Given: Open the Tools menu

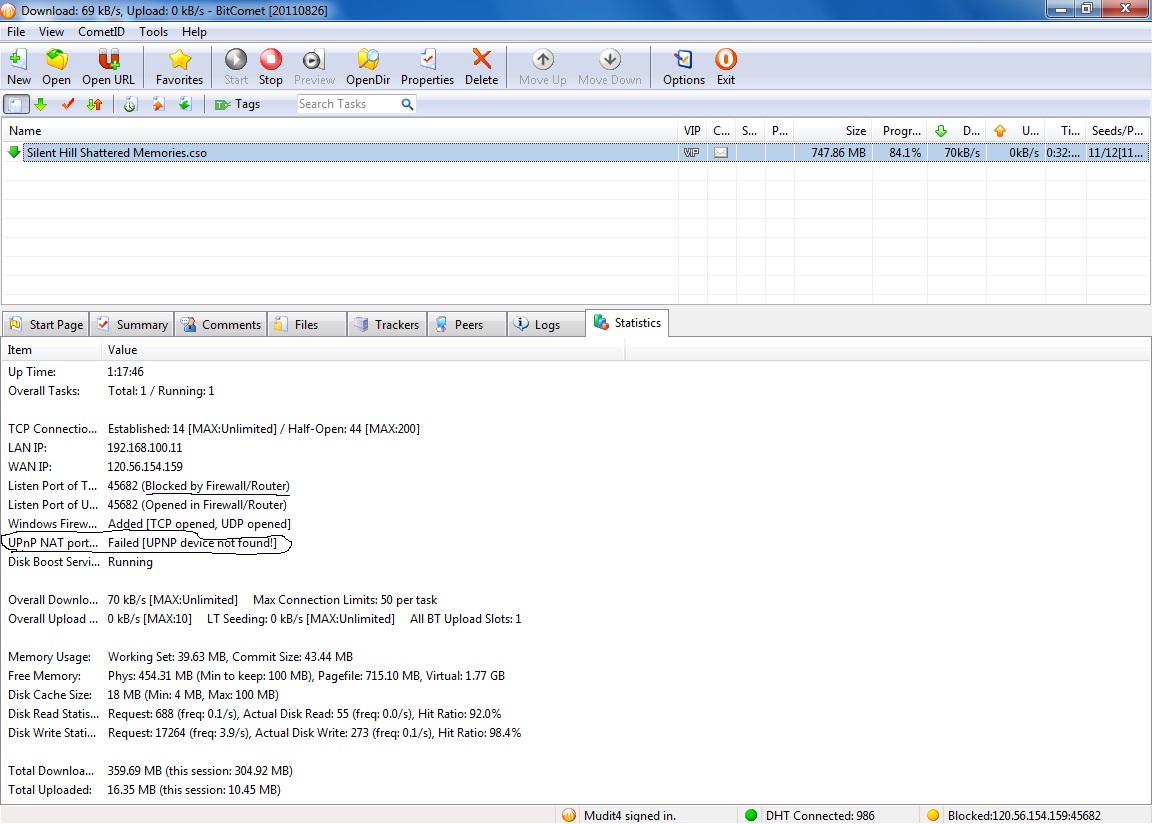Looking at the screenshot, I should pos(153,32).
